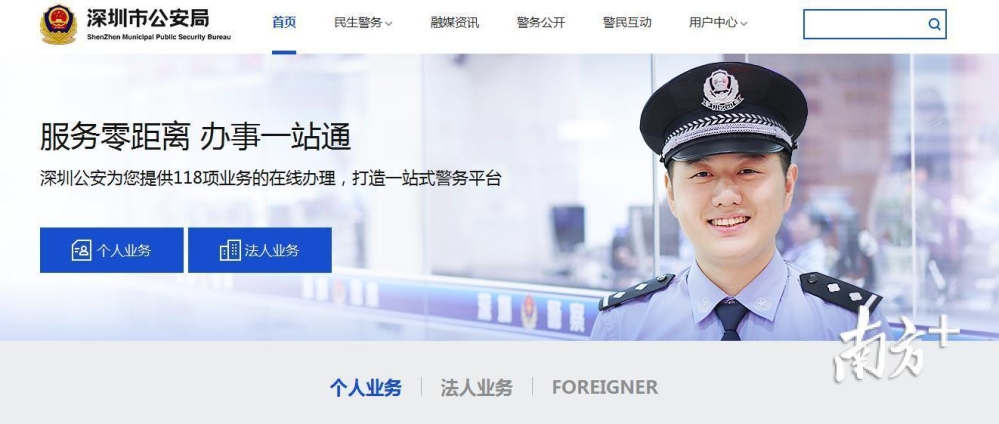Switch to the FOREIGNER tab
Screen dimensions: 999x424
click(605, 388)
